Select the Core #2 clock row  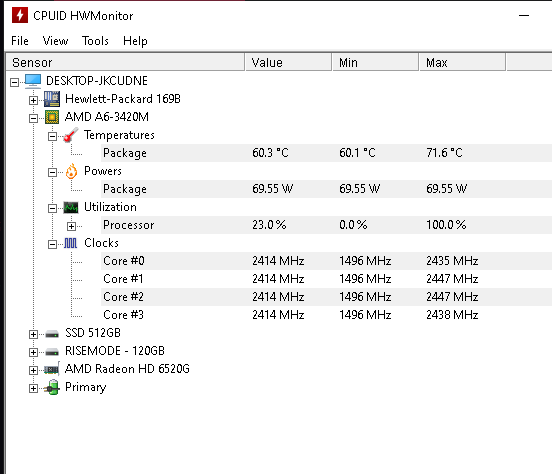coord(326,297)
